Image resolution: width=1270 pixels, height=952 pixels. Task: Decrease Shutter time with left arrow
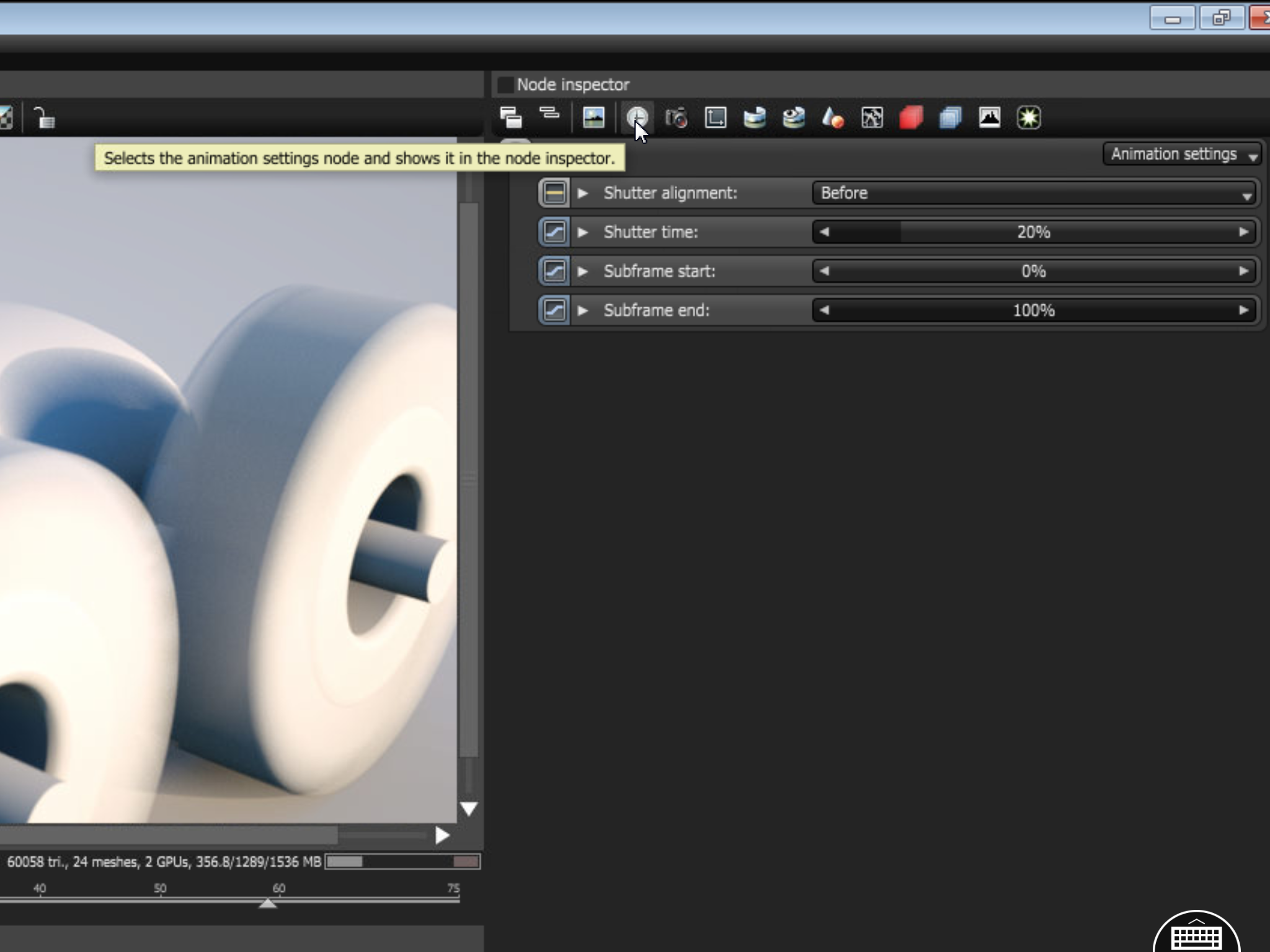pyautogui.click(x=824, y=232)
